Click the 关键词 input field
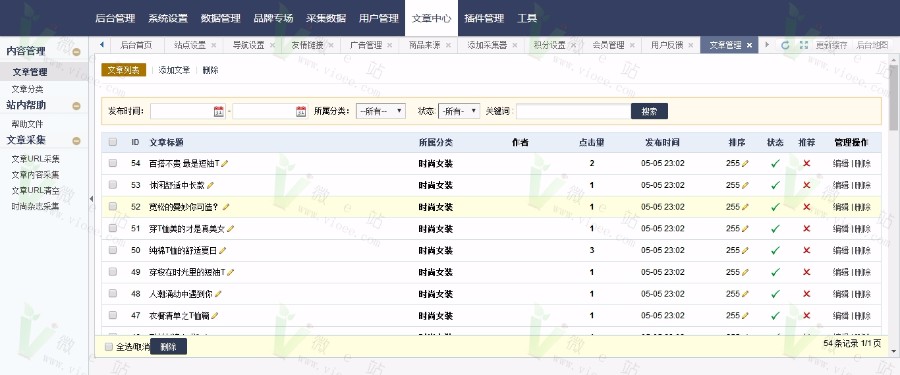Viewport: 900px width, 375px height. (573, 111)
